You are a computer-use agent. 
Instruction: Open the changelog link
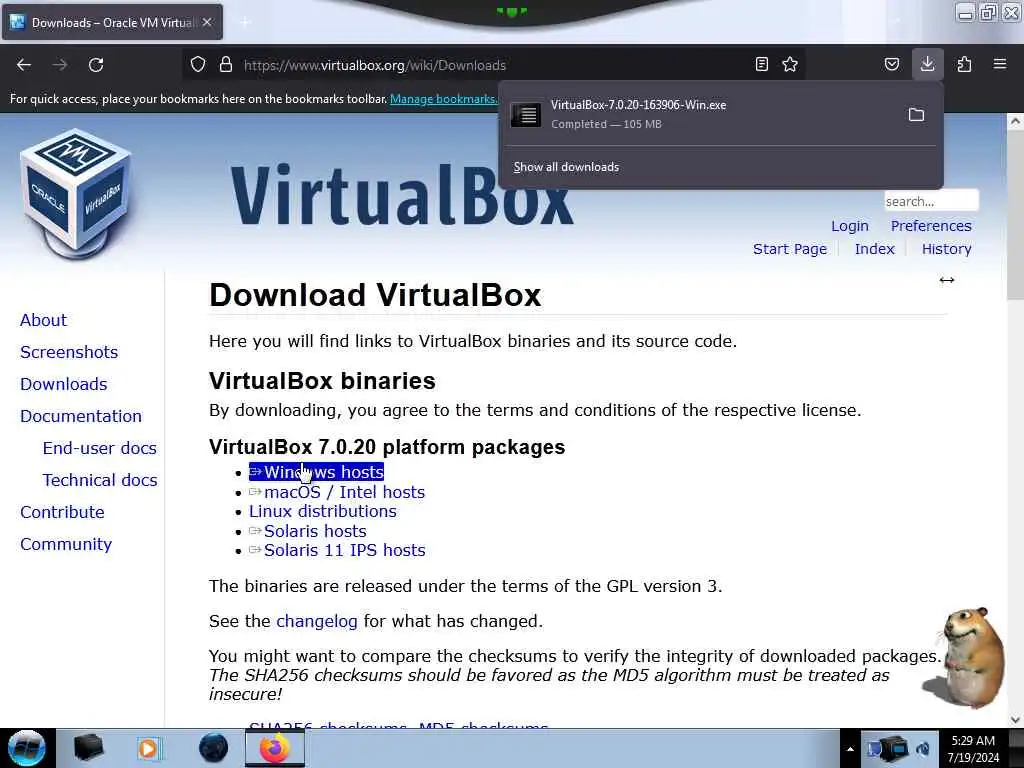pyautogui.click(x=317, y=621)
